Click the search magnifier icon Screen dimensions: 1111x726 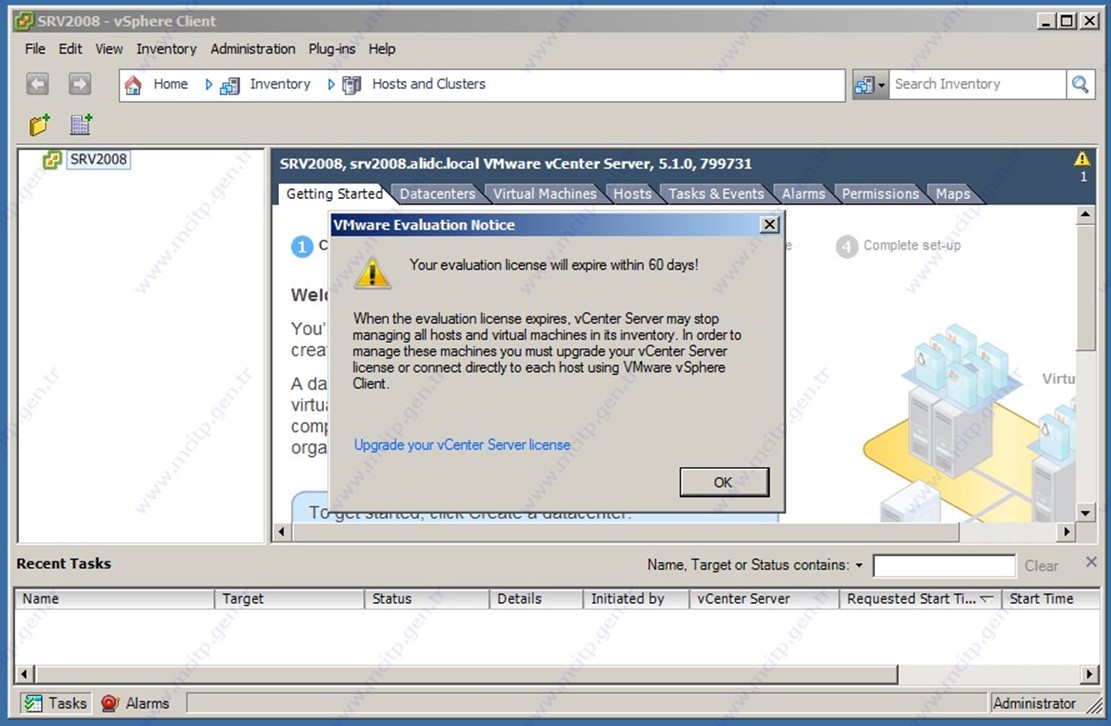point(1080,85)
